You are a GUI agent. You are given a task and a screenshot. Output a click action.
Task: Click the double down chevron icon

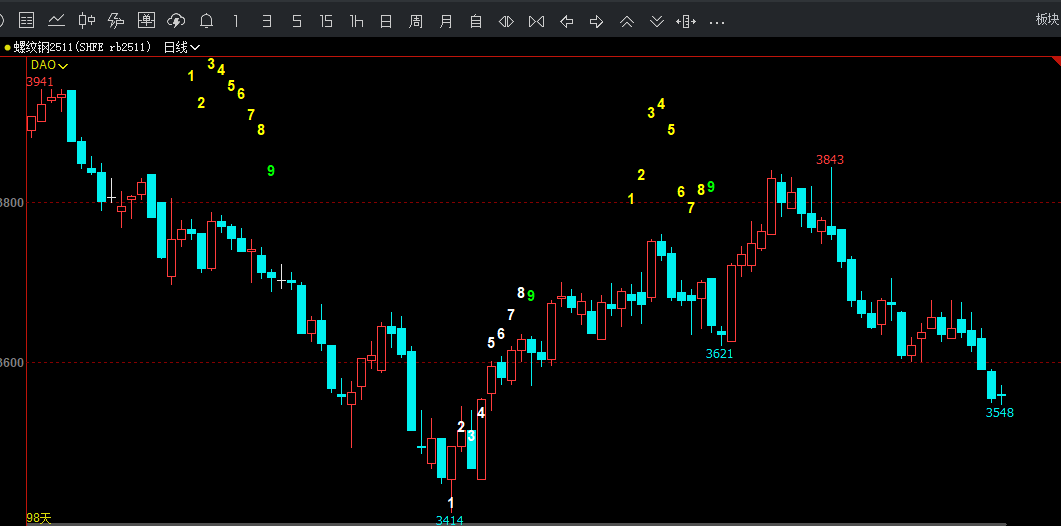click(656, 22)
